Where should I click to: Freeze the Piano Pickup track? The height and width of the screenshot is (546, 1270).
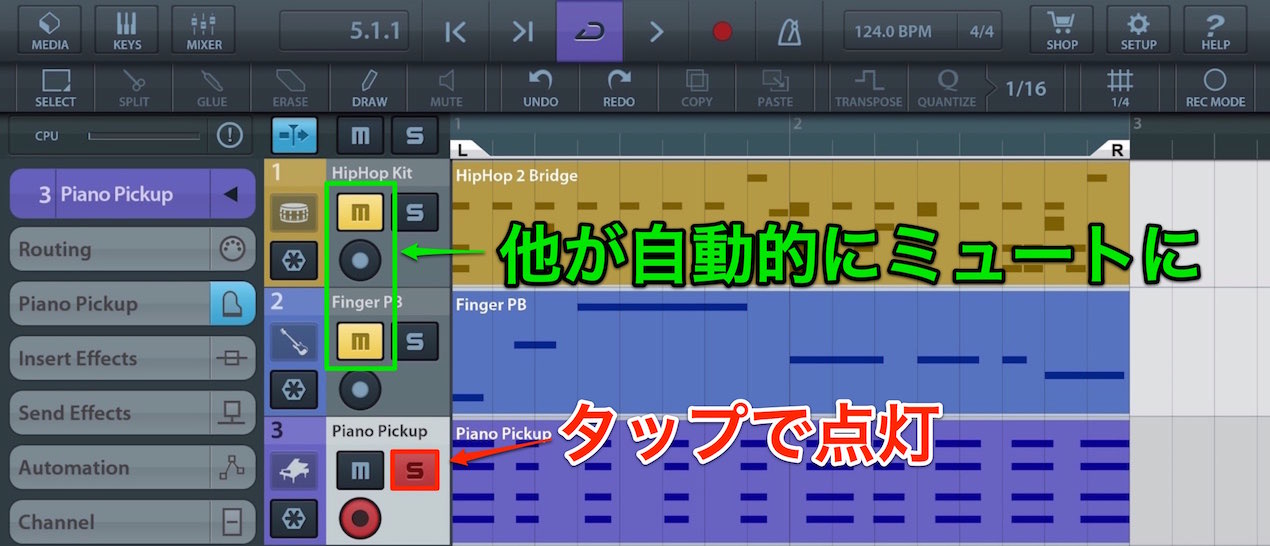[294, 518]
